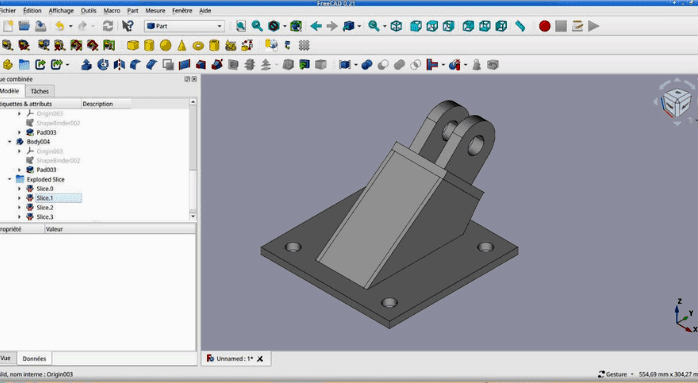
Task: Create a new document
Action: tap(8, 26)
